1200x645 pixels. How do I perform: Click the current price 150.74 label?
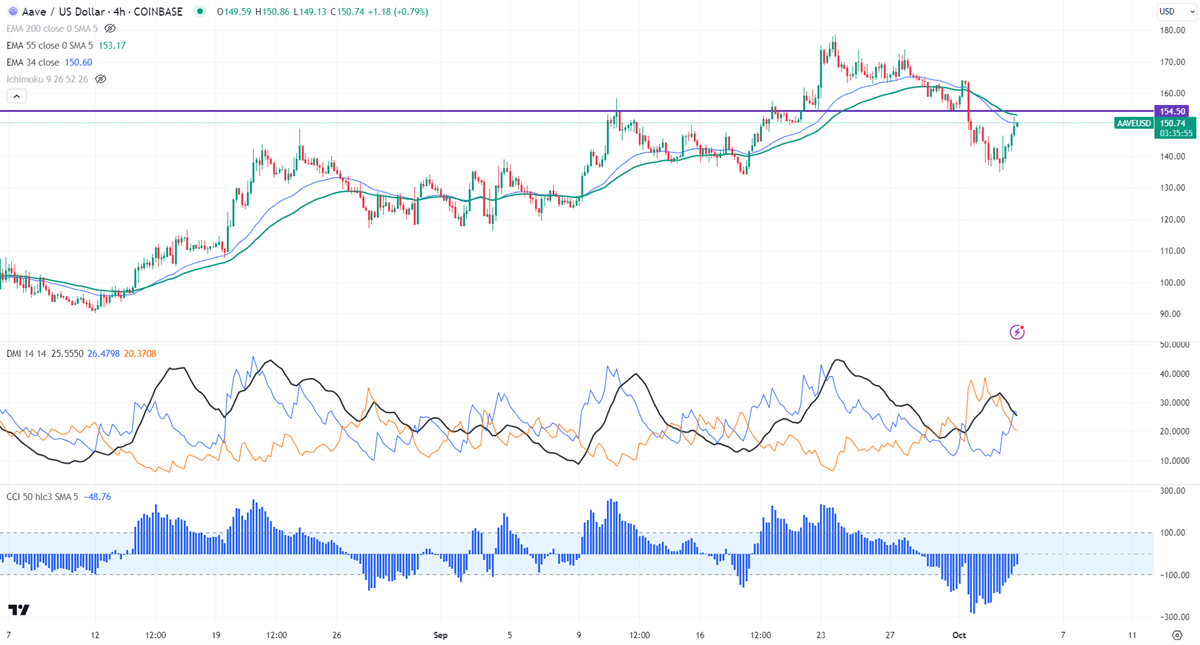click(x=1171, y=123)
